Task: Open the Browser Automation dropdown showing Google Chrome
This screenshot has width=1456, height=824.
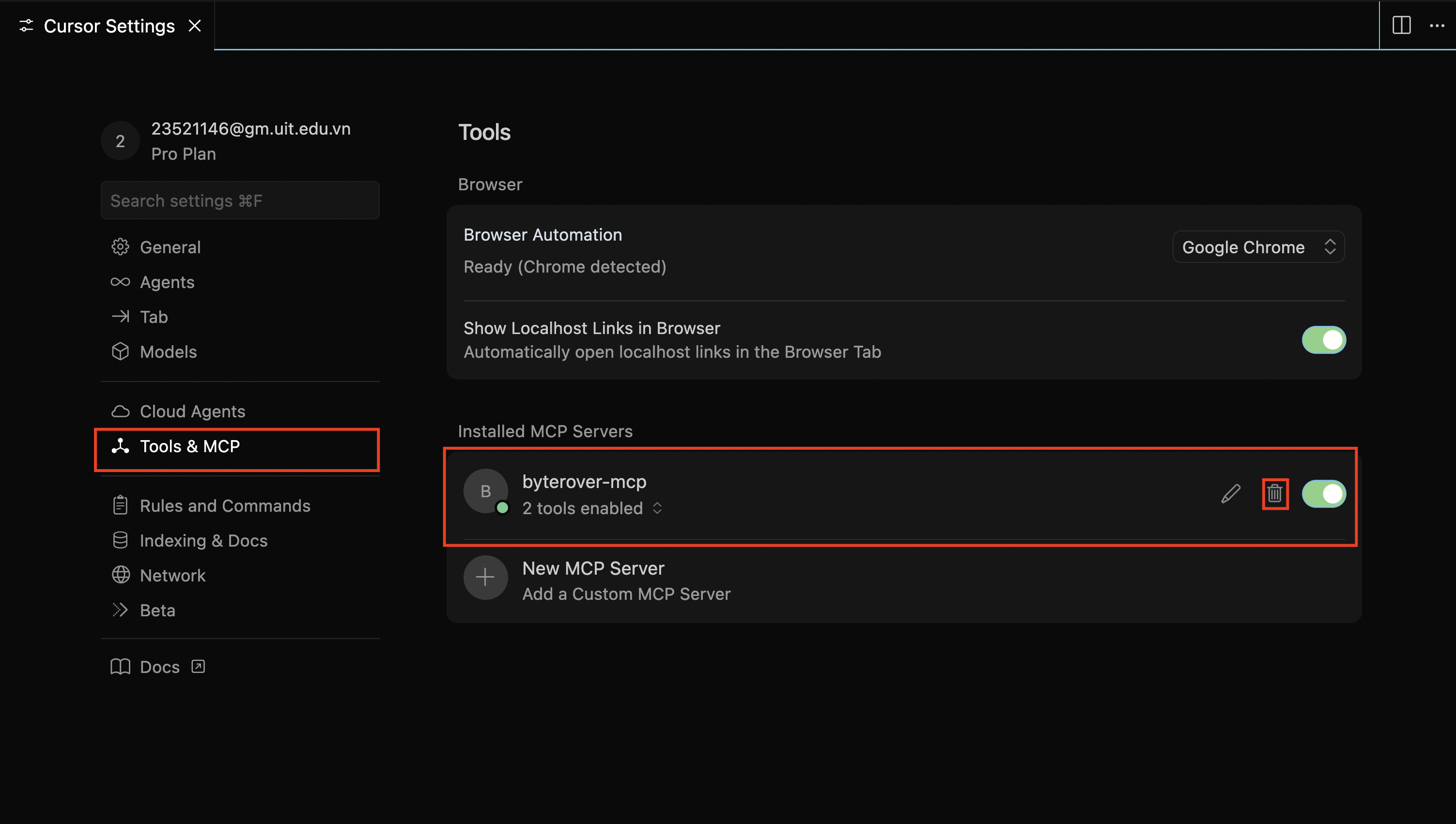Action: point(1258,246)
